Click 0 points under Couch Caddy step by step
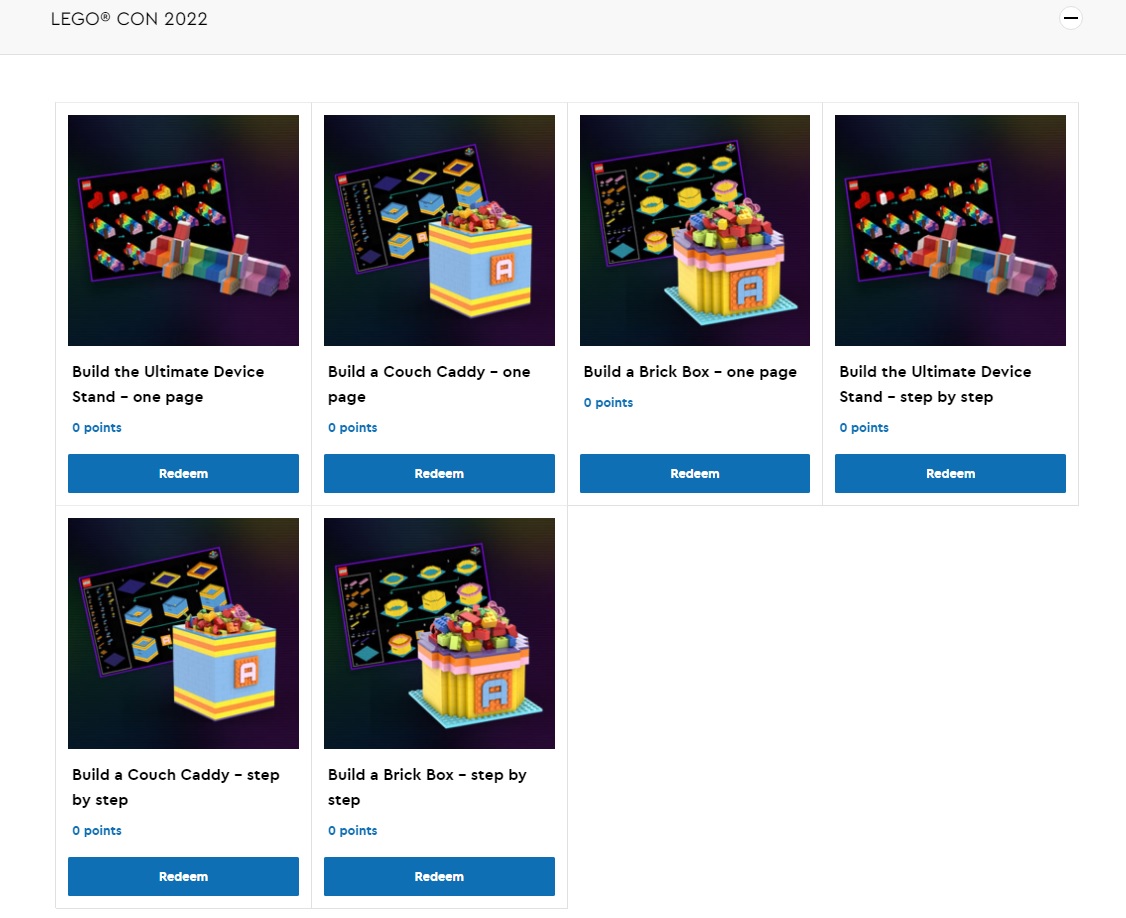 coord(97,830)
